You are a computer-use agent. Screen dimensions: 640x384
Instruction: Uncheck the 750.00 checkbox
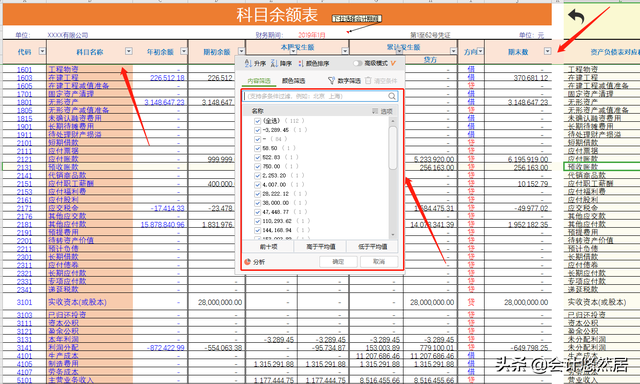pyautogui.click(x=257, y=166)
